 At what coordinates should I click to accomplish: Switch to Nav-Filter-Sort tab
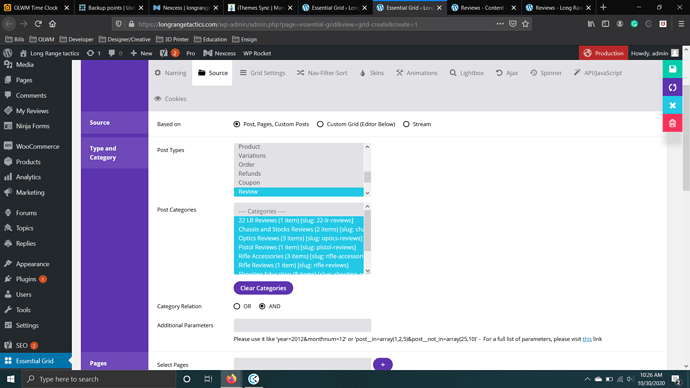(x=322, y=73)
